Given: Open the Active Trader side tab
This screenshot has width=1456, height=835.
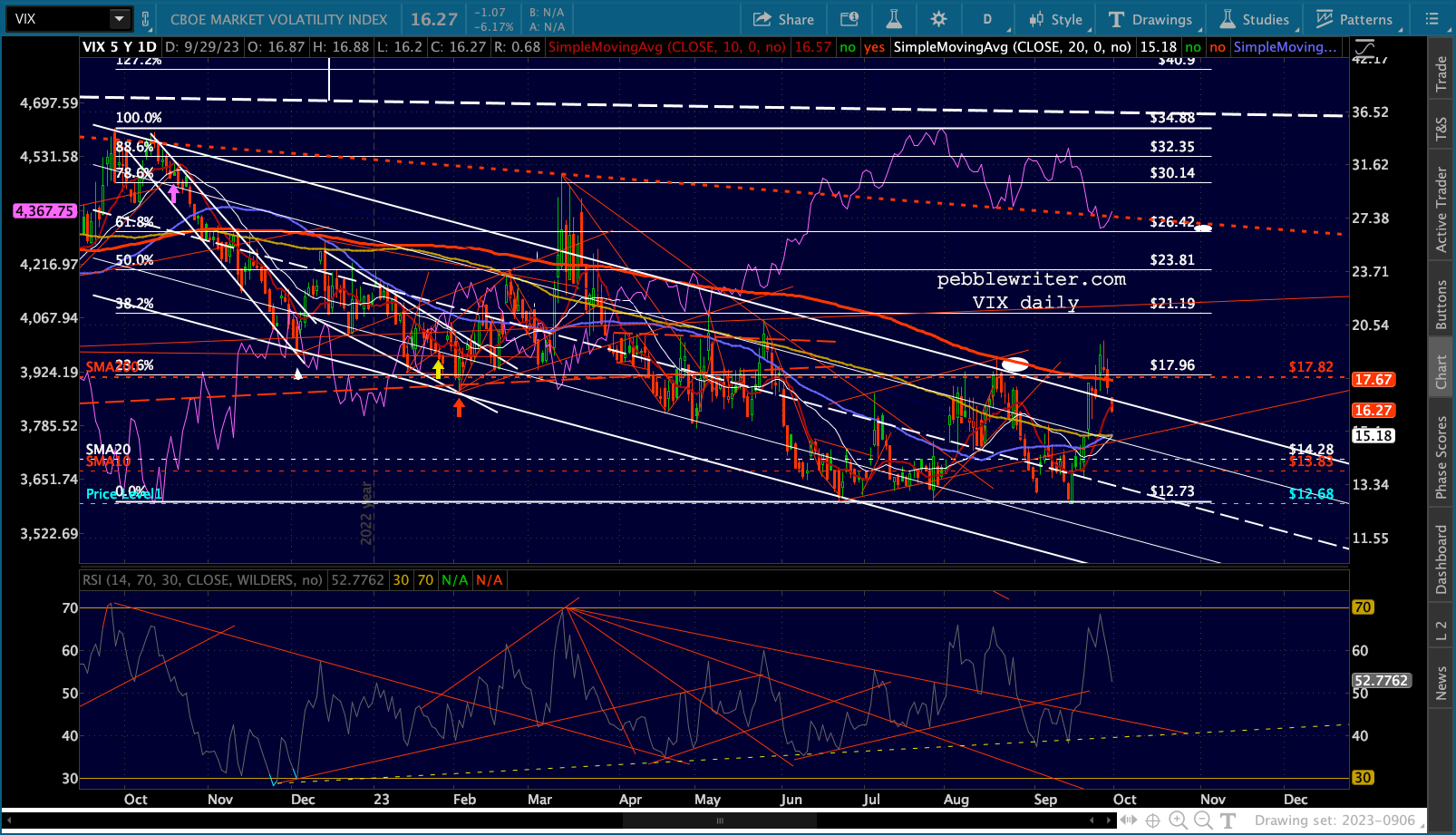Looking at the screenshot, I should click(x=1441, y=209).
